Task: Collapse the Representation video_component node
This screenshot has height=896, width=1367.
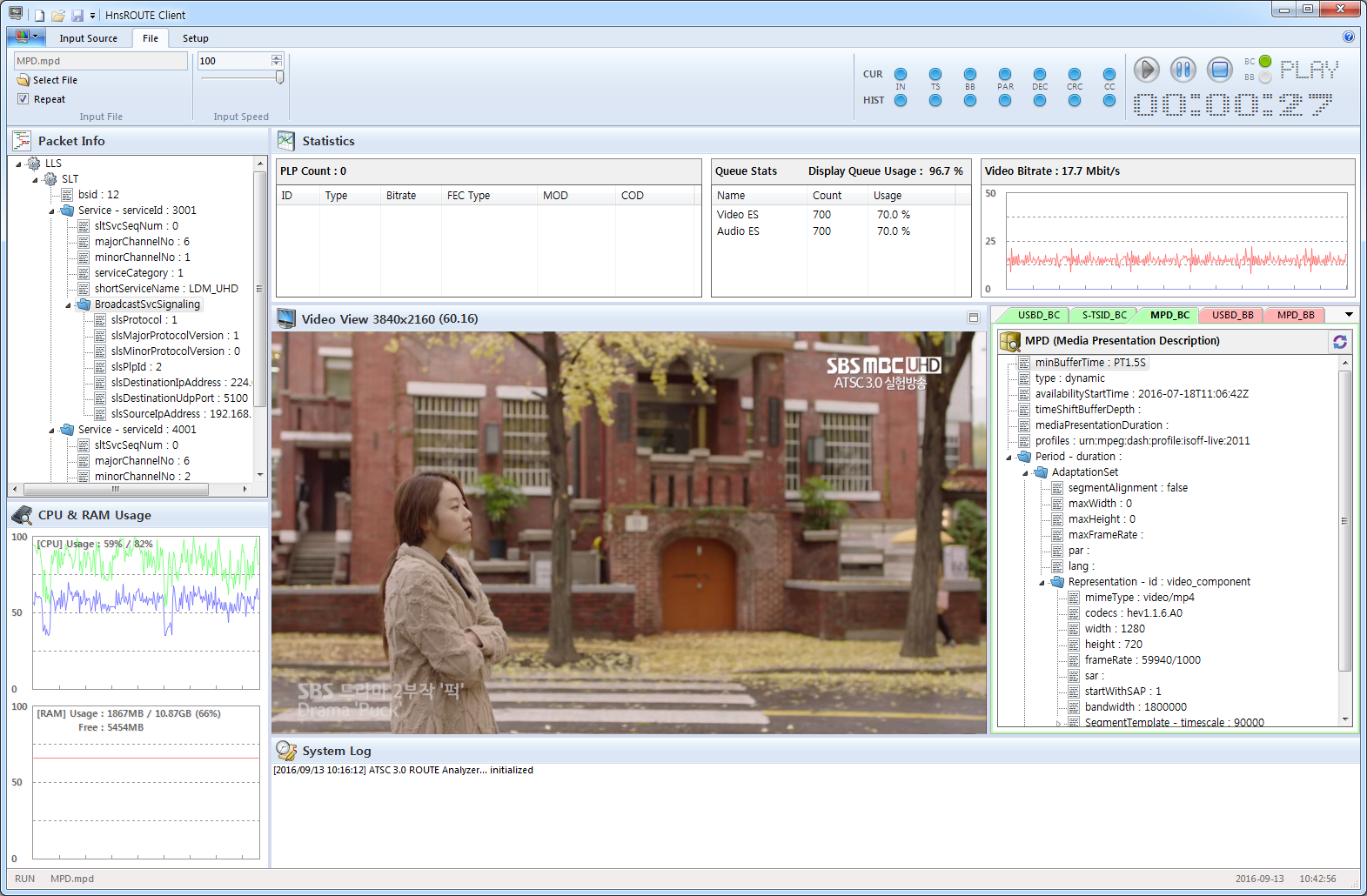Action: pyautogui.click(x=1042, y=583)
